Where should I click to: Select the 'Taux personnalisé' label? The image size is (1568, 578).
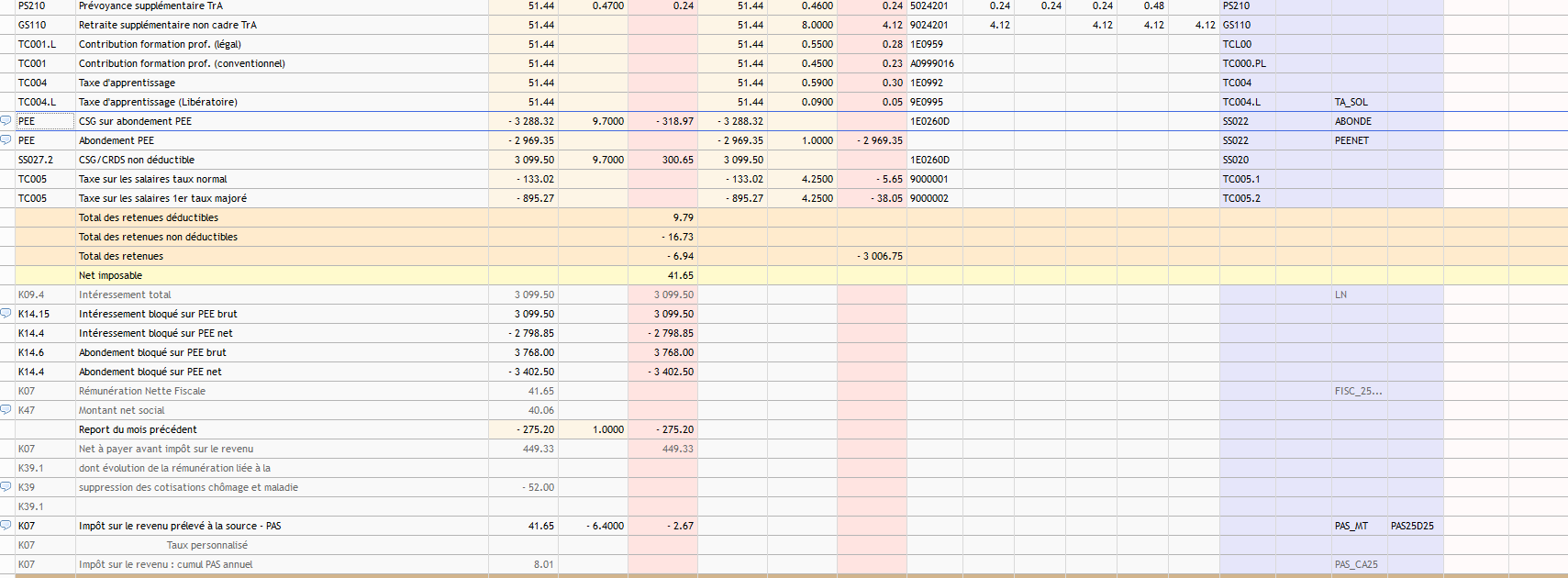207,545
